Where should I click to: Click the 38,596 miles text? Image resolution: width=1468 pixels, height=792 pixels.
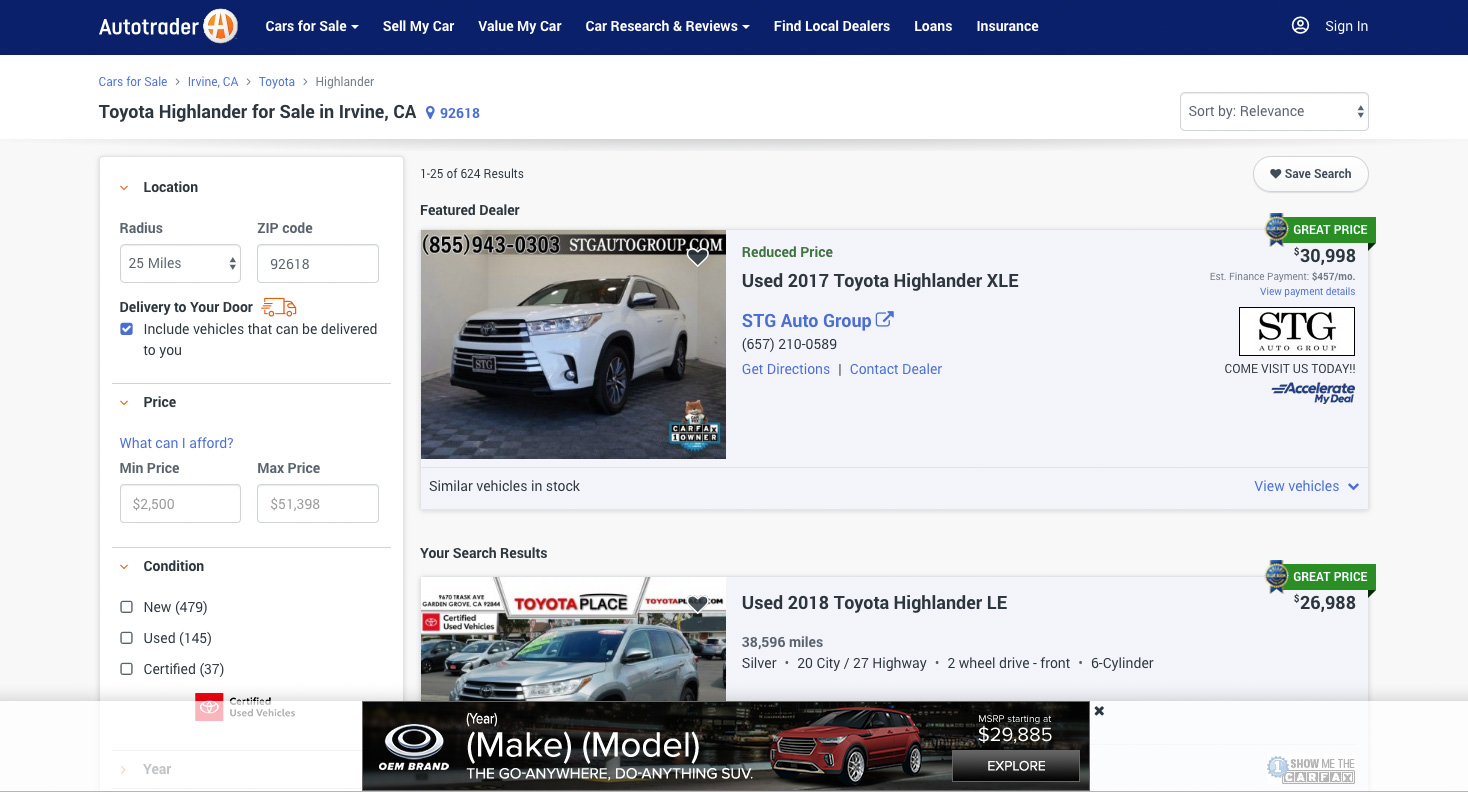[783, 642]
